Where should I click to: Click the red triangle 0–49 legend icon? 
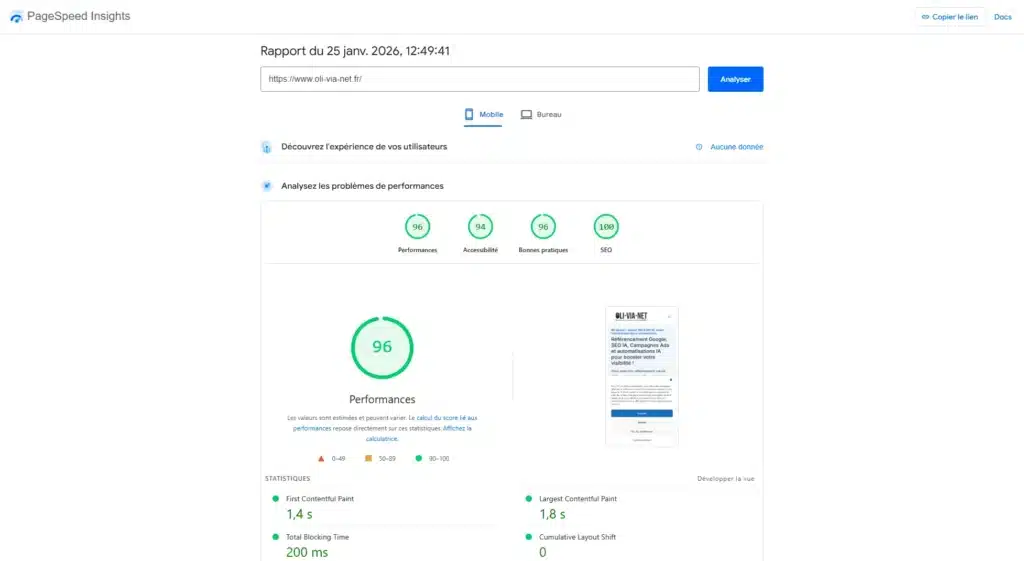pos(321,458)
